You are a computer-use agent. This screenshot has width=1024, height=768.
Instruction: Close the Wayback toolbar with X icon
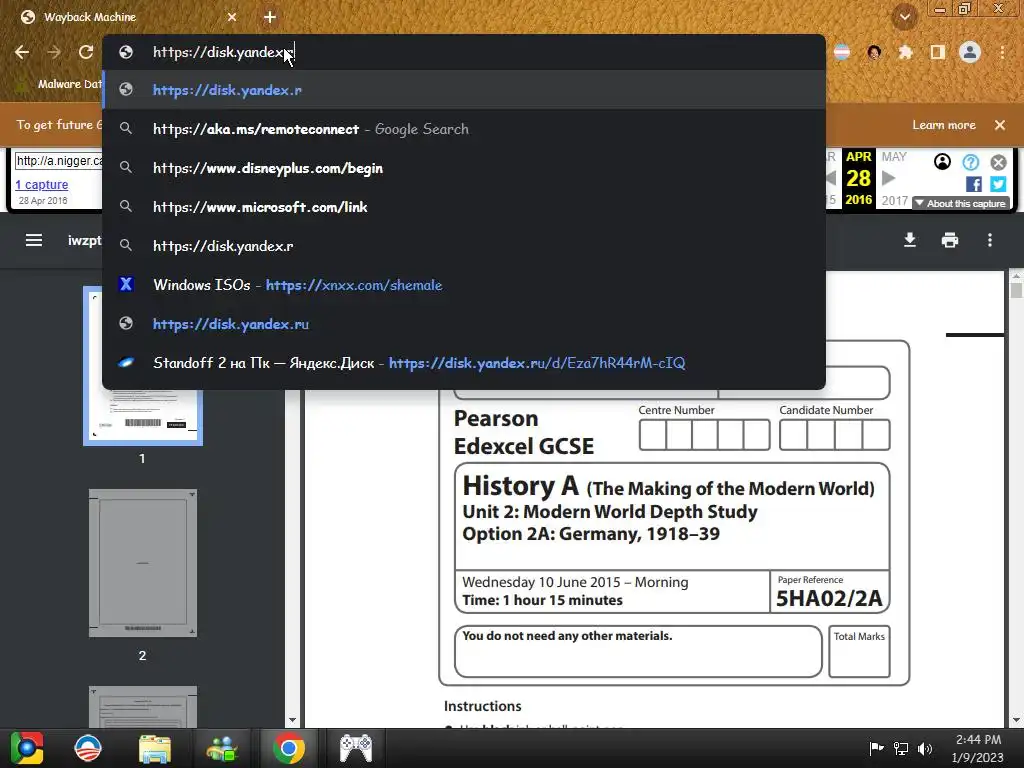[998, 162]
